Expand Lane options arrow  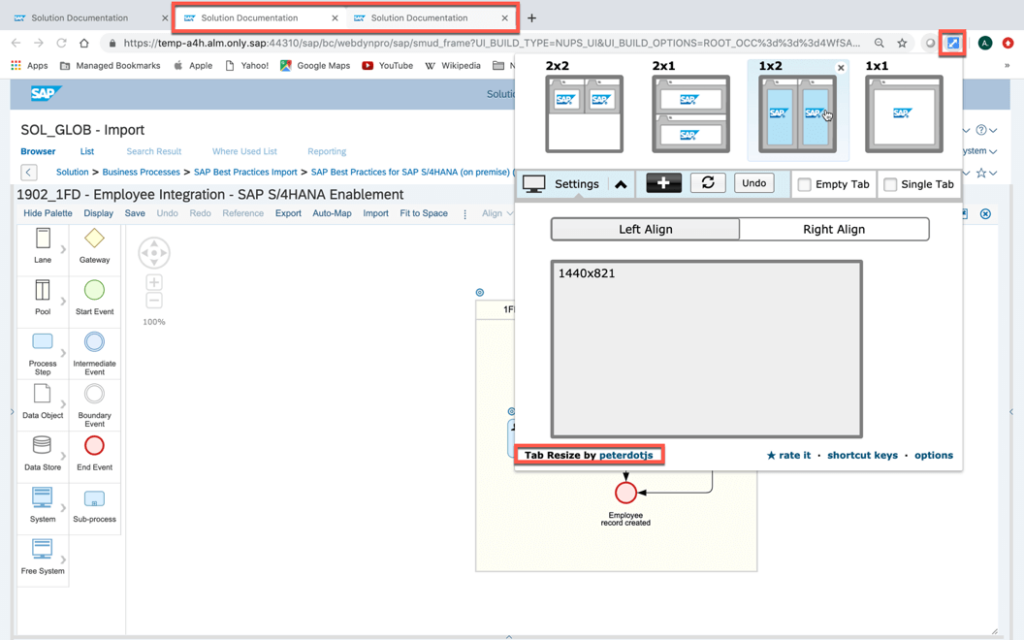point(63,249)
